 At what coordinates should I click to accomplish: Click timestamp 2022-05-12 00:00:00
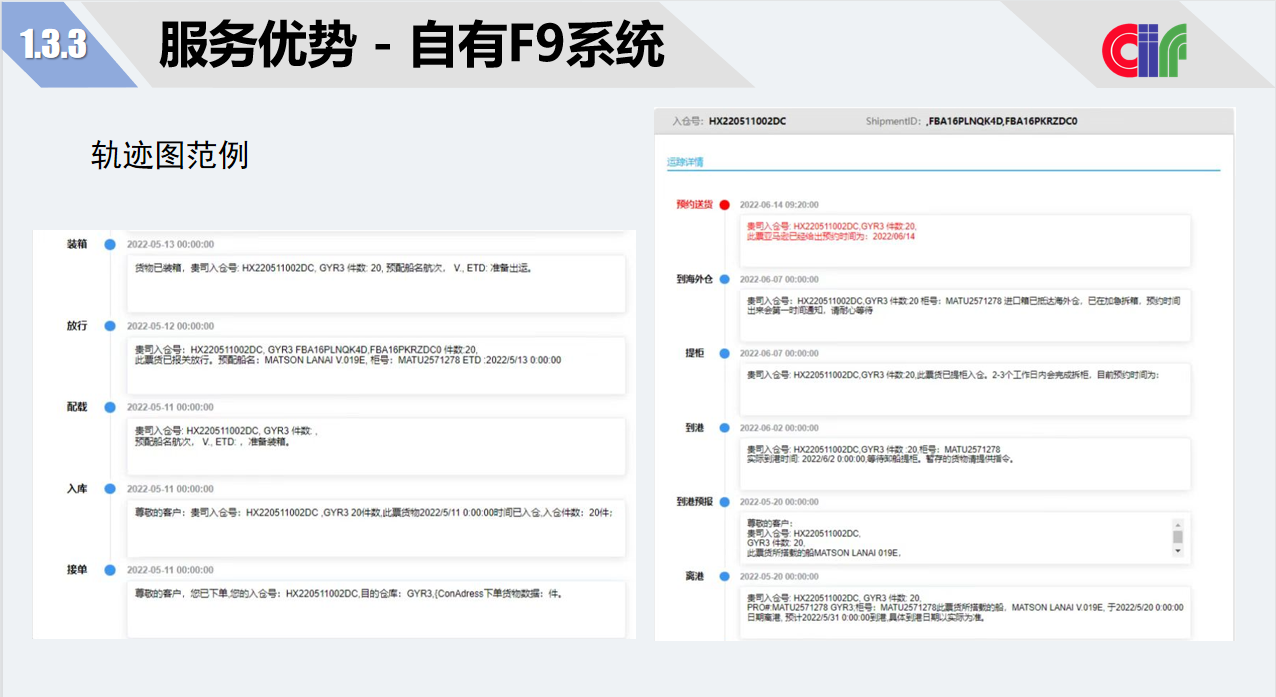[x=170, y=326]
